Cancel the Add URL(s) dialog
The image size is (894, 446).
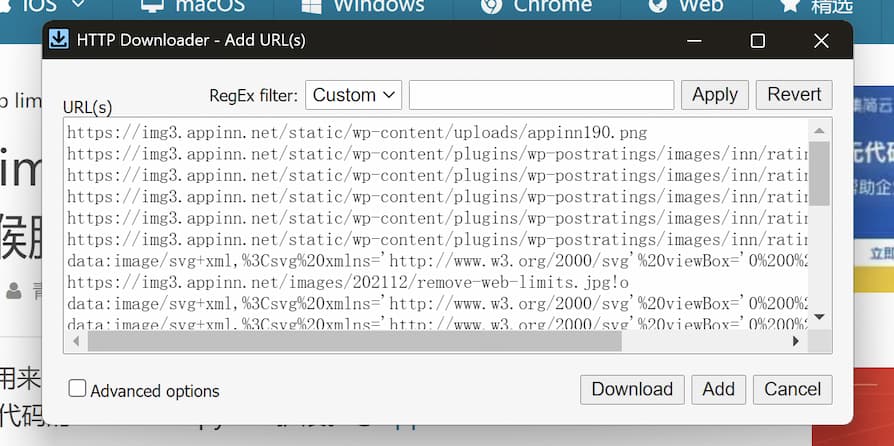click(x=792, y=389)
